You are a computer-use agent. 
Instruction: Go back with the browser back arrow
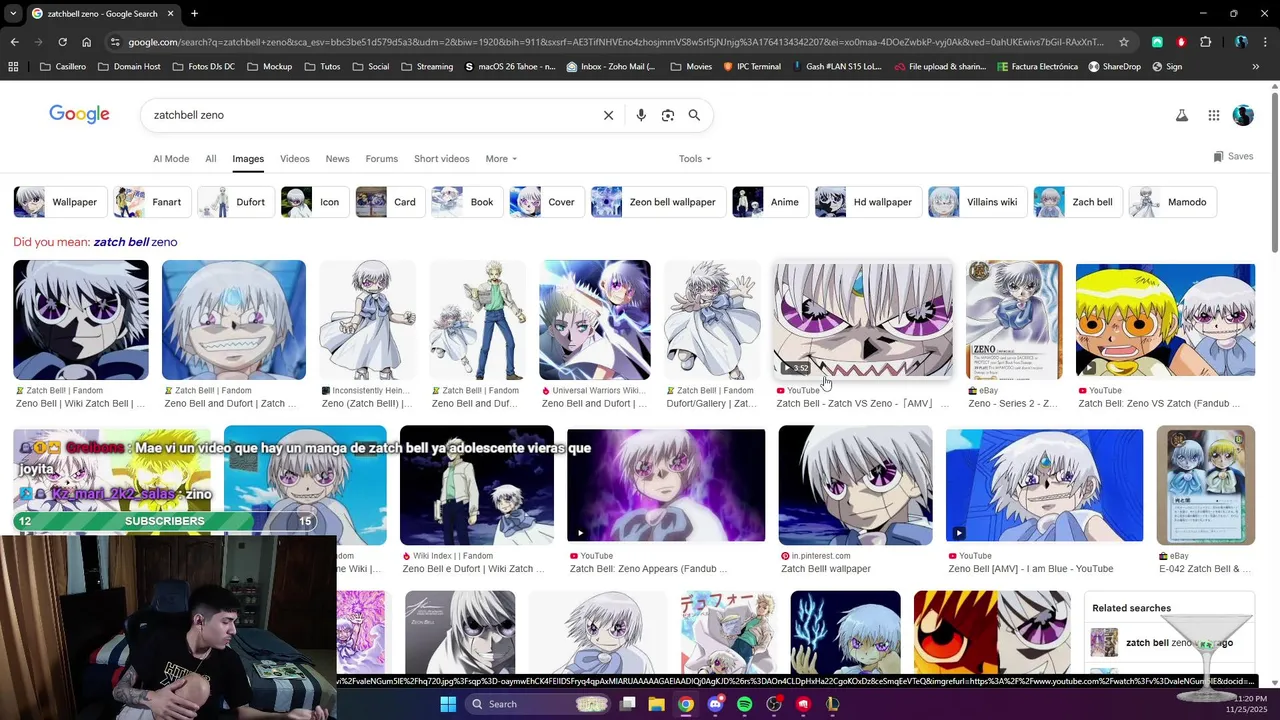point(14,42)
